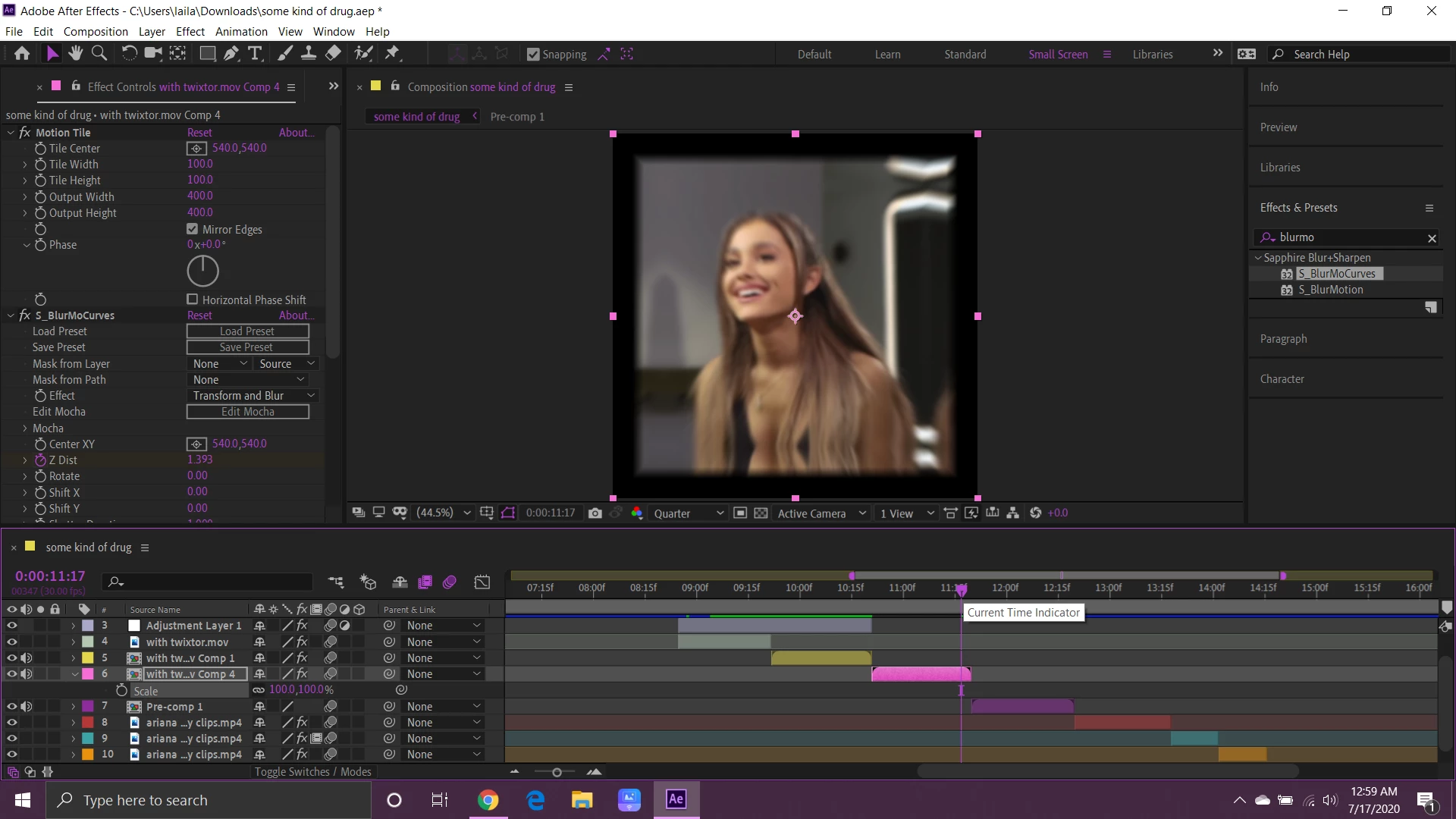Screen dimensions: 1456x819
Task: Switch to the Pre-comp 1 tab
Action: 517,117
